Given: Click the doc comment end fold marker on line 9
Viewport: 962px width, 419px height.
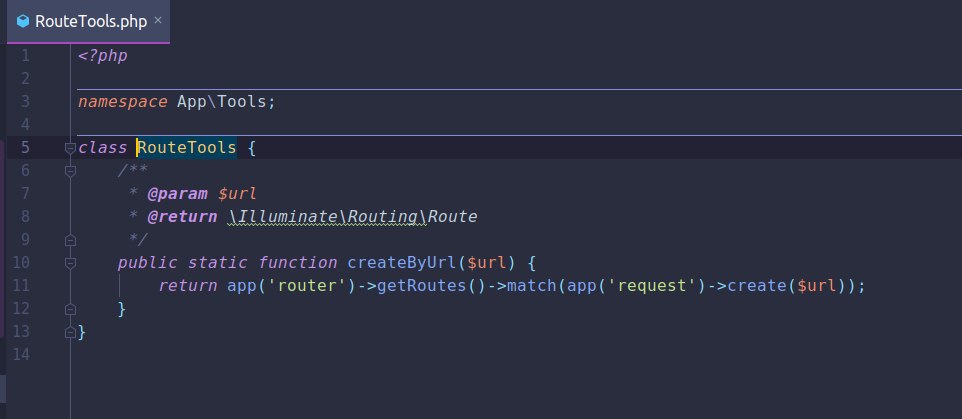Looking at the screenshot, I should click(71, 240).
